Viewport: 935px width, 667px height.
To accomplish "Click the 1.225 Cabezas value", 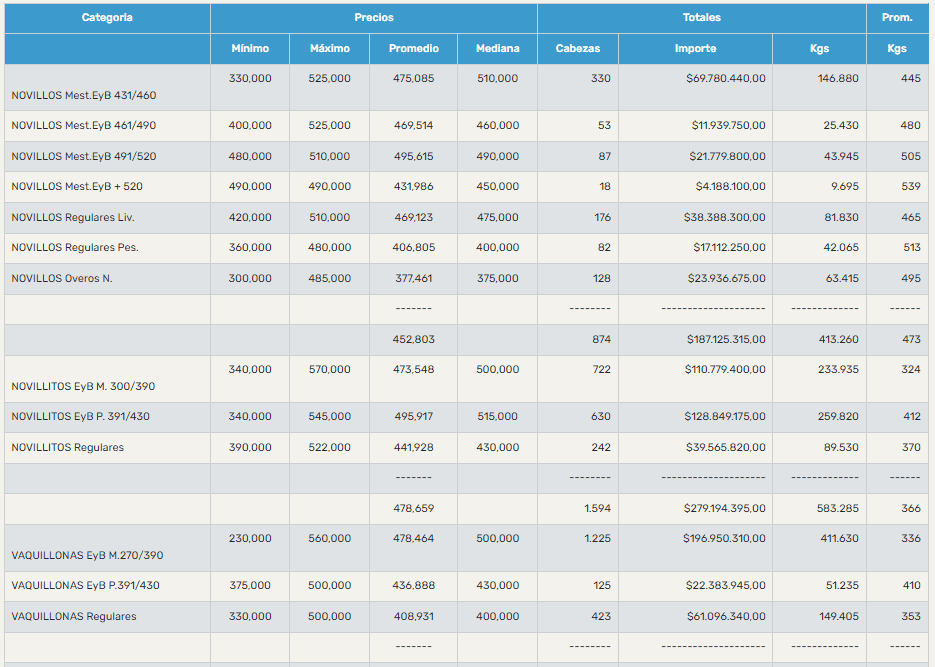I will coord(595,539).
